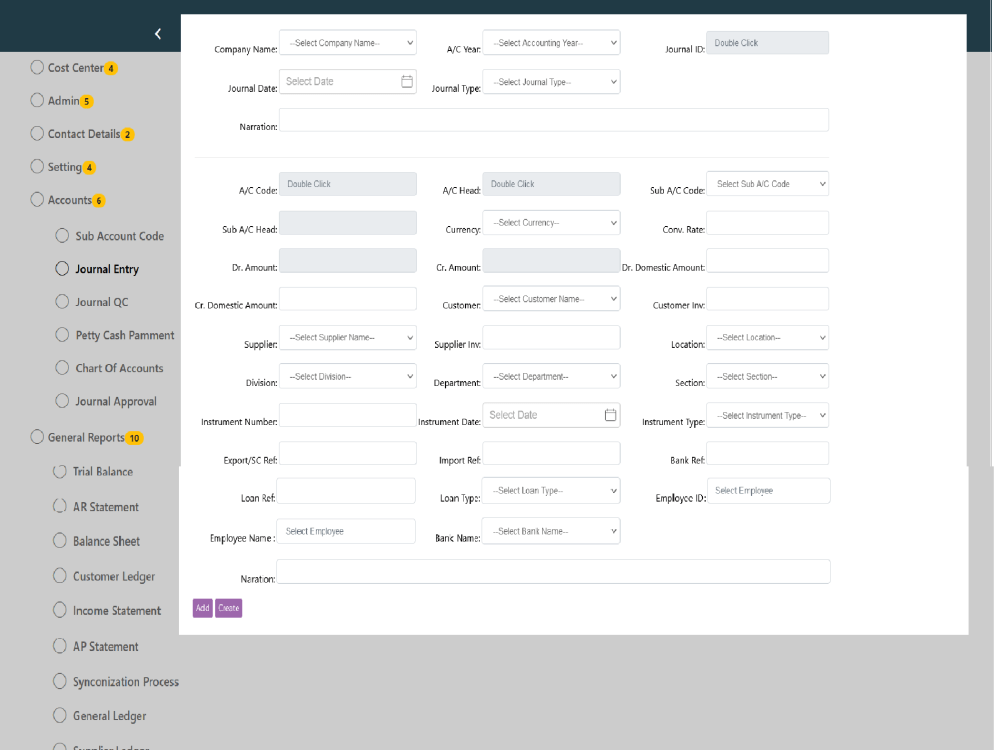Open General Ledger report
1000x750 pixels.
[x=109, y=716]
